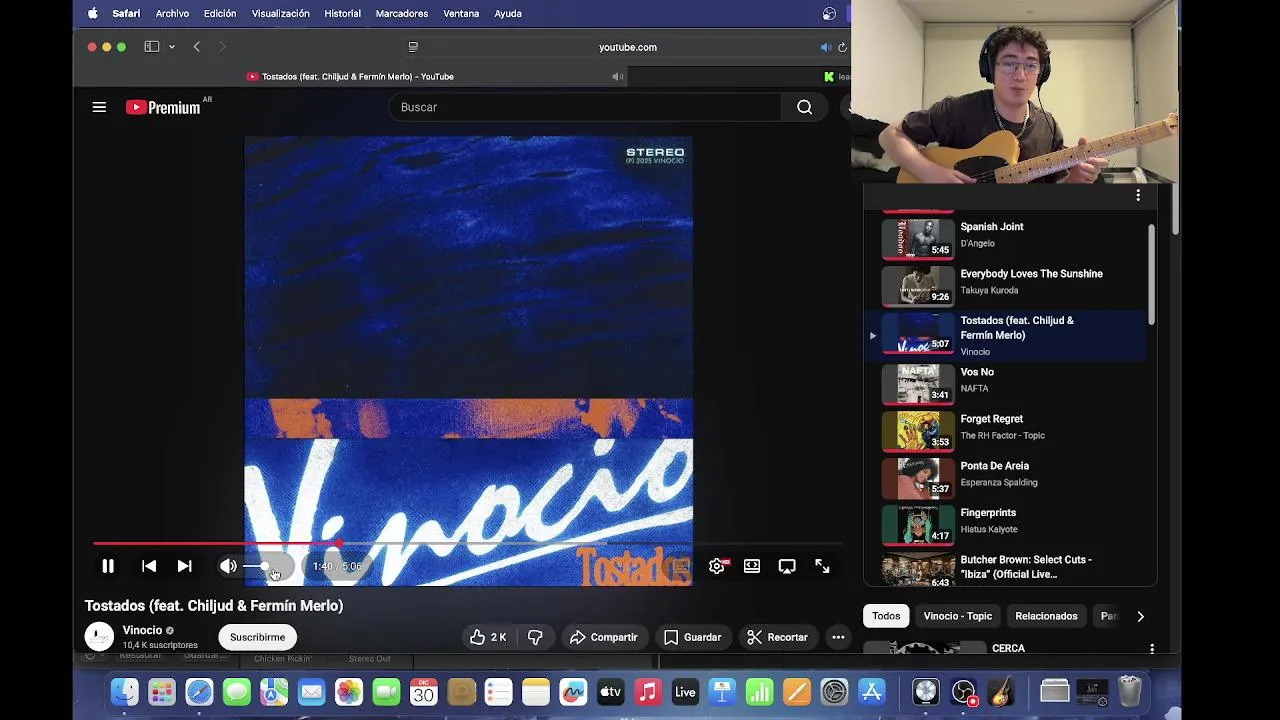Skip to next video in the playlist
The width and height of the screenshot is (1280, 720).
coord(185,566)
